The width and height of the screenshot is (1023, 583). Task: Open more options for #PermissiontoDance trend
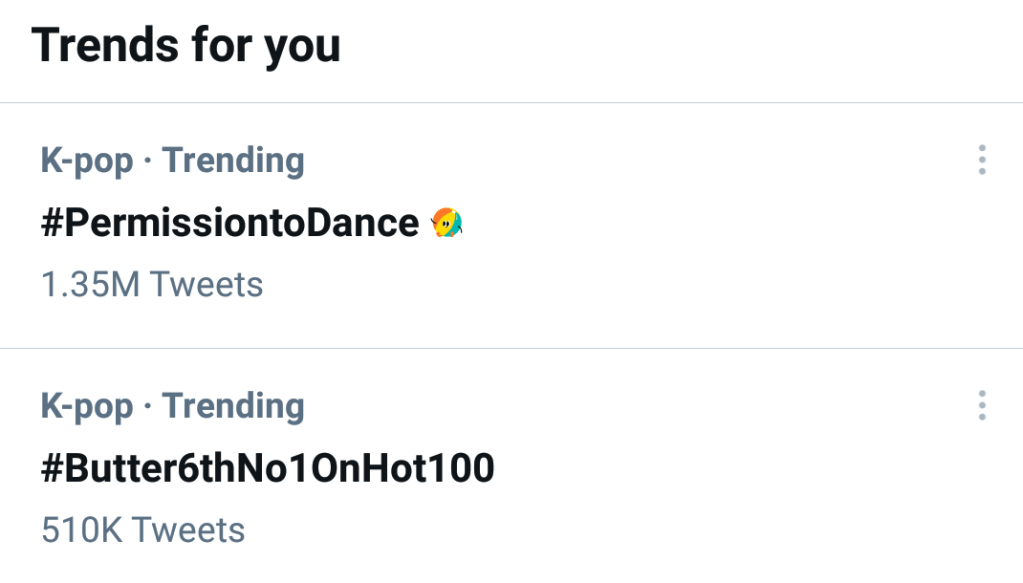(982, 160)
